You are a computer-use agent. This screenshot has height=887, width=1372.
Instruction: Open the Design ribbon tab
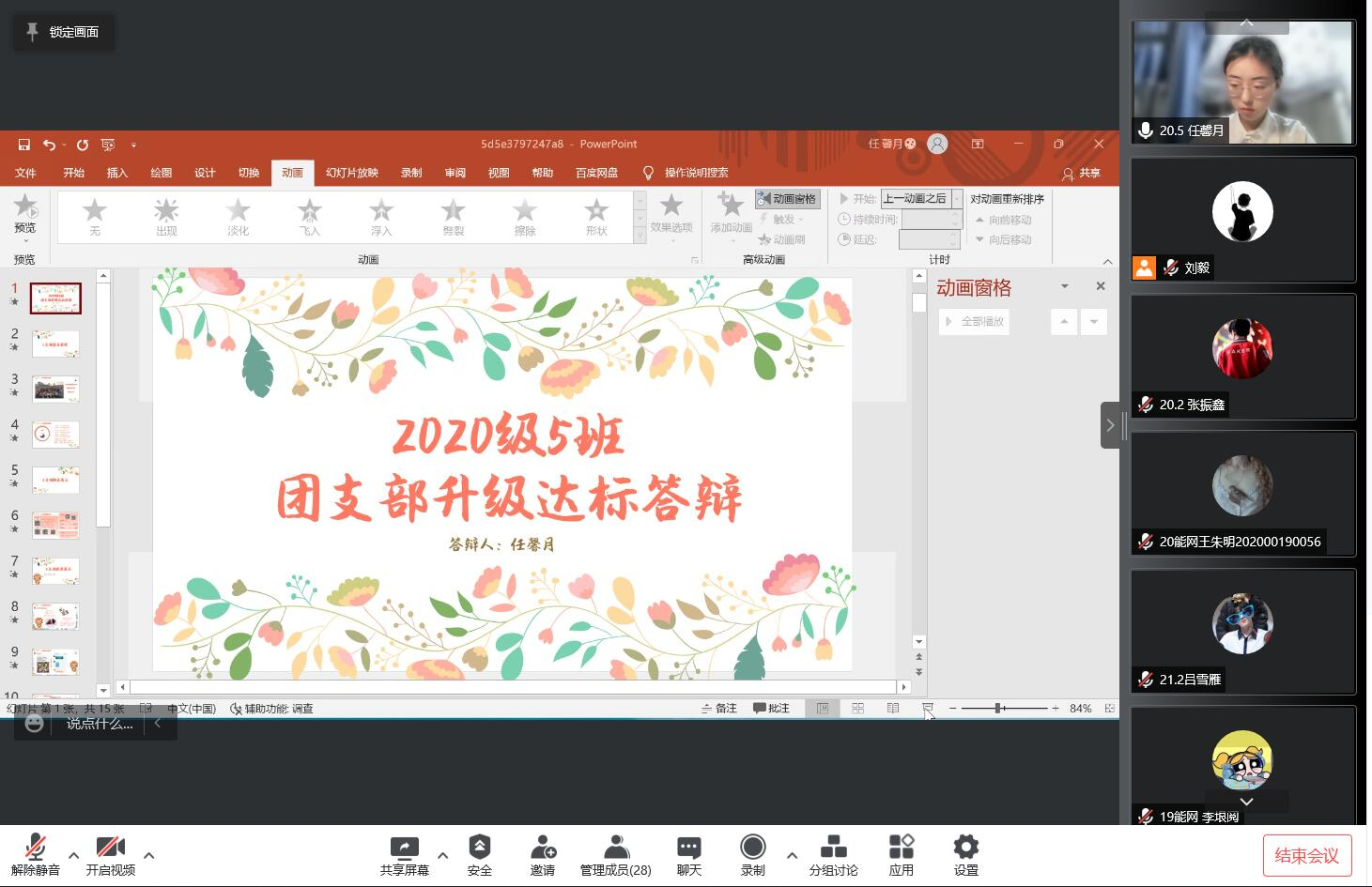205,173
